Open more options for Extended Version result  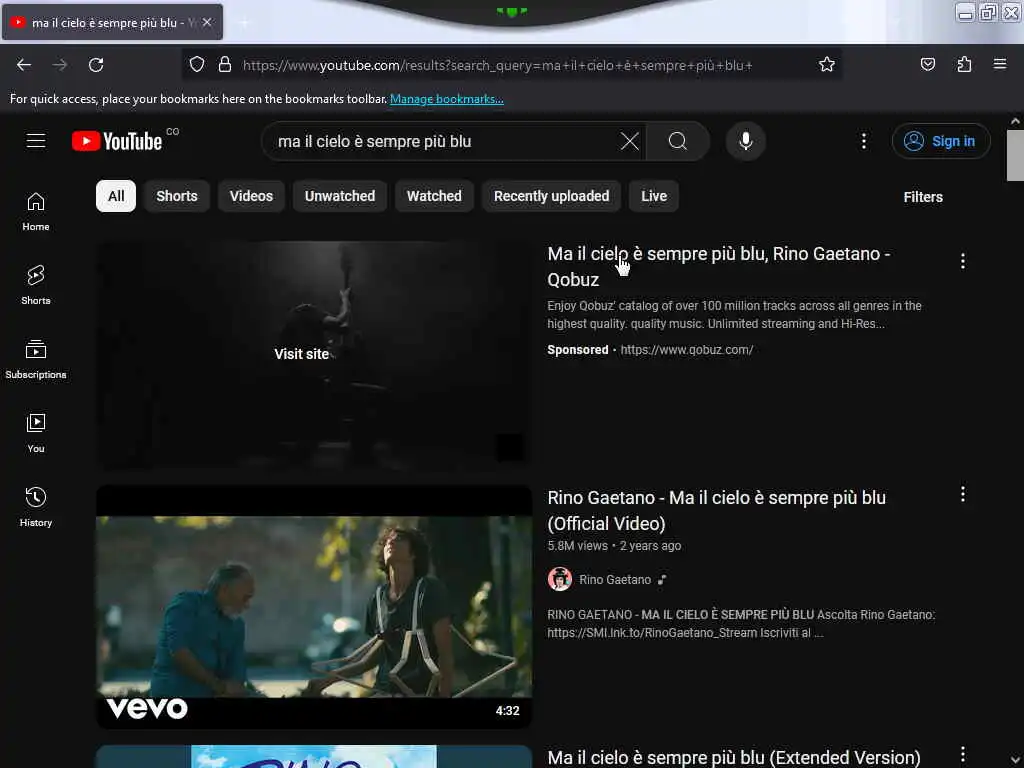pyautogui.click(x=963, y=754)
